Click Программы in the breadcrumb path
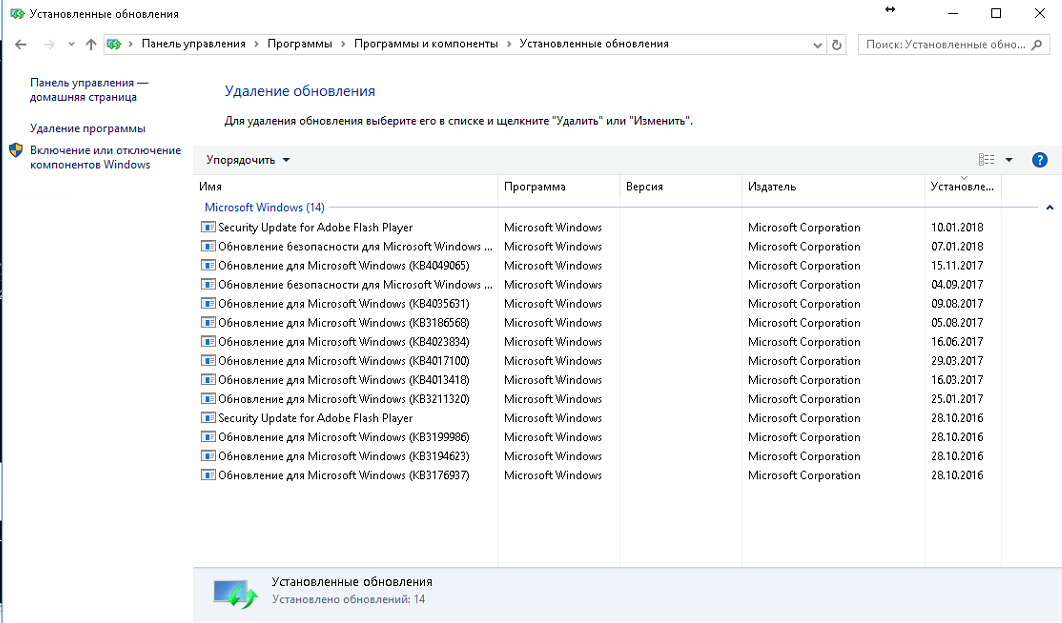1062x623 pixels. click(x=299, y=44)
